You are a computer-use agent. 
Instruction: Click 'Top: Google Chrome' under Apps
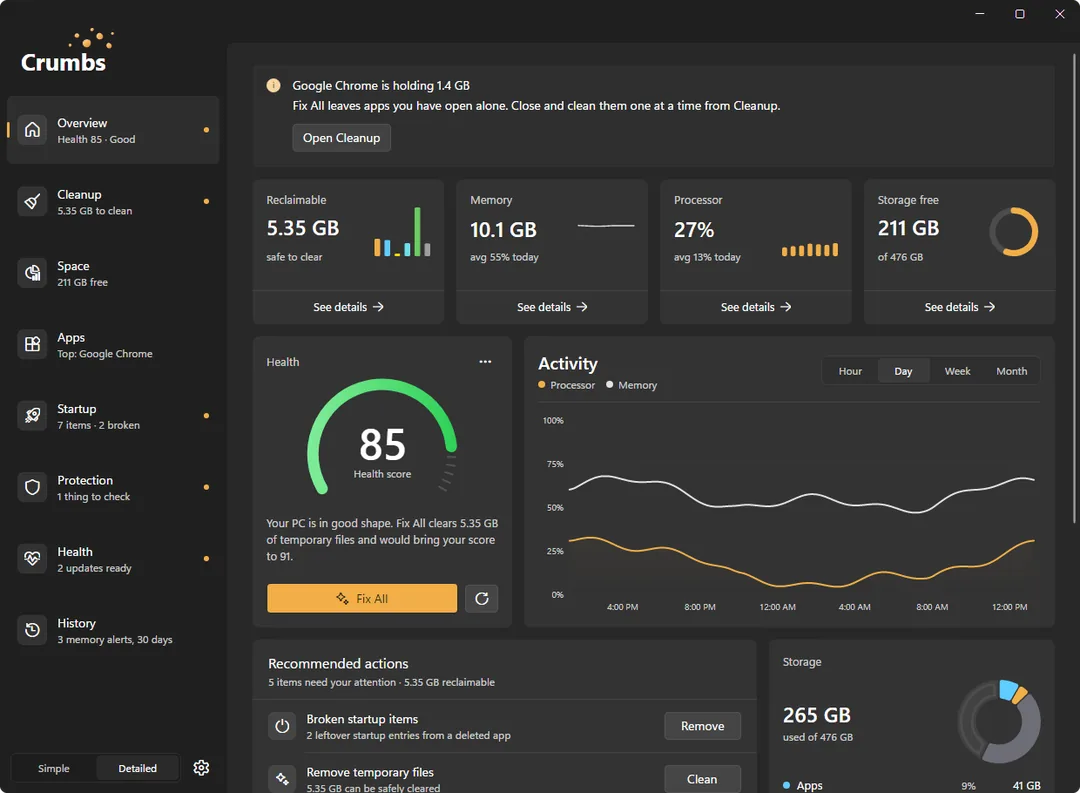[105, 353]
